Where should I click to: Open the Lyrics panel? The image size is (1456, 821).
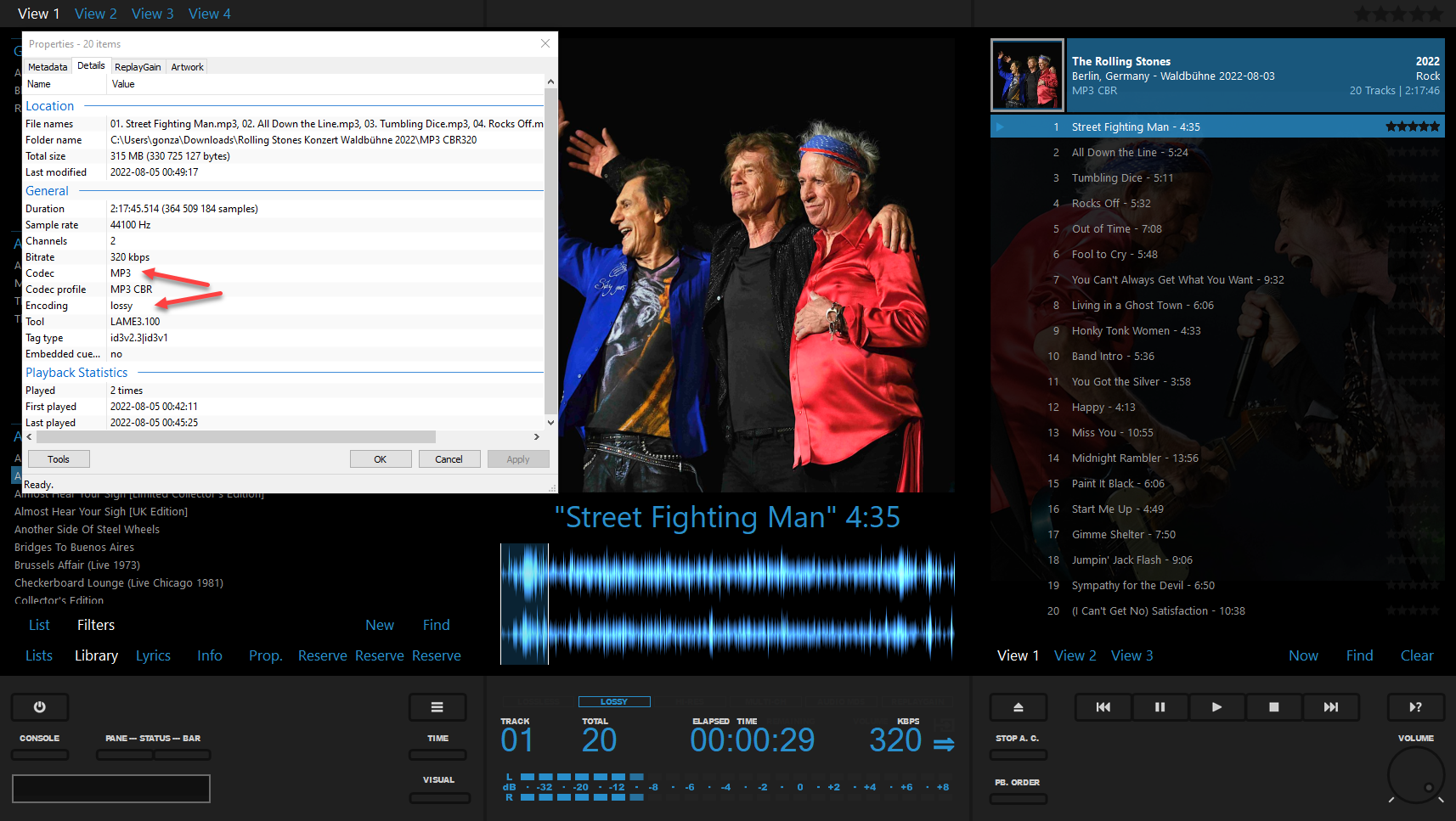click(153, 655)
